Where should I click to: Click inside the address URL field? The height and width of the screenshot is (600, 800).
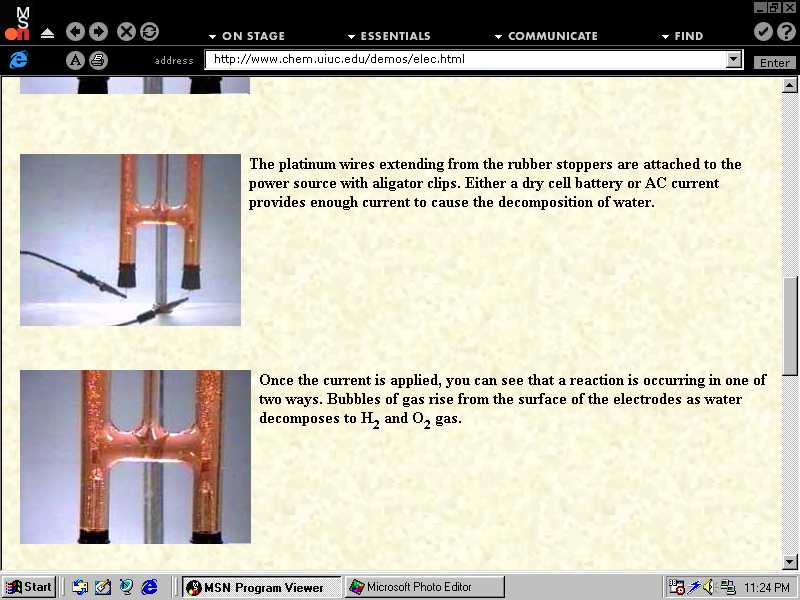(460, 60)
